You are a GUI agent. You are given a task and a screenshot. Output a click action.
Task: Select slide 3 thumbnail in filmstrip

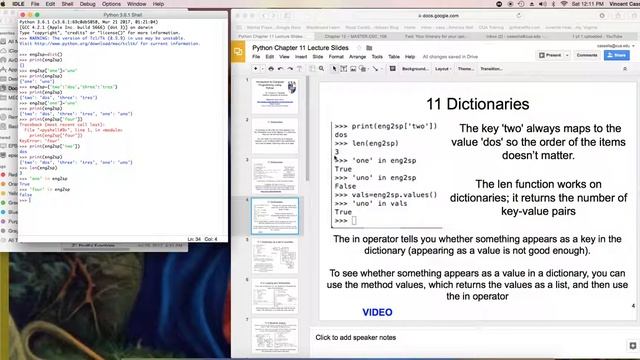coord(275,176)
